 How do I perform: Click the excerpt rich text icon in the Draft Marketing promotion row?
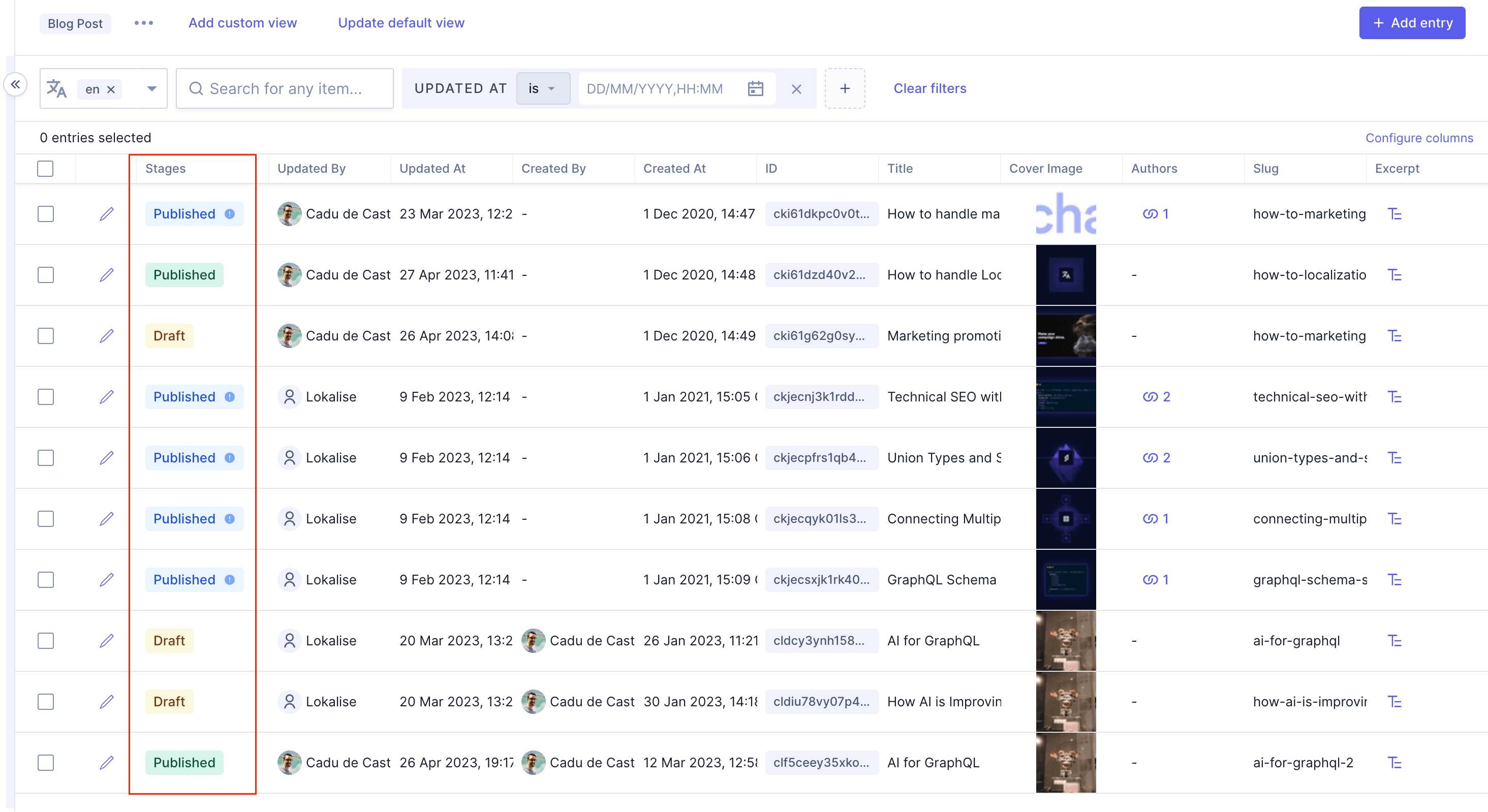click(1394, 335)
